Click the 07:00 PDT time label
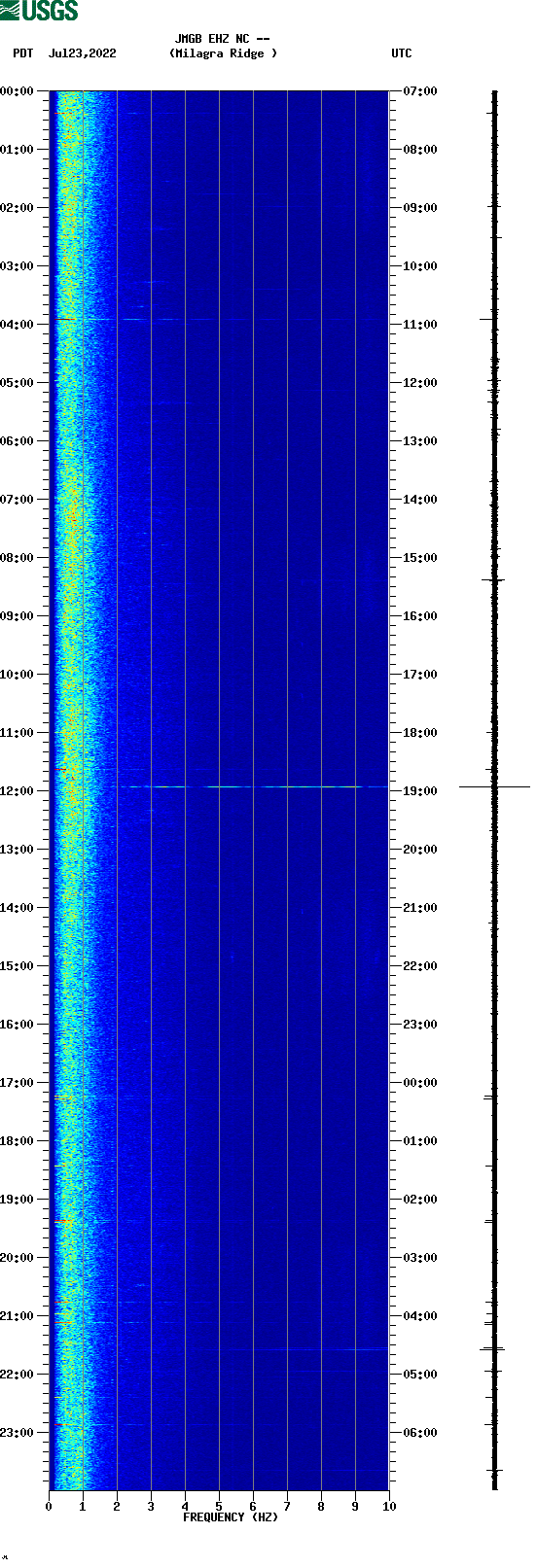 pos(18,500)
